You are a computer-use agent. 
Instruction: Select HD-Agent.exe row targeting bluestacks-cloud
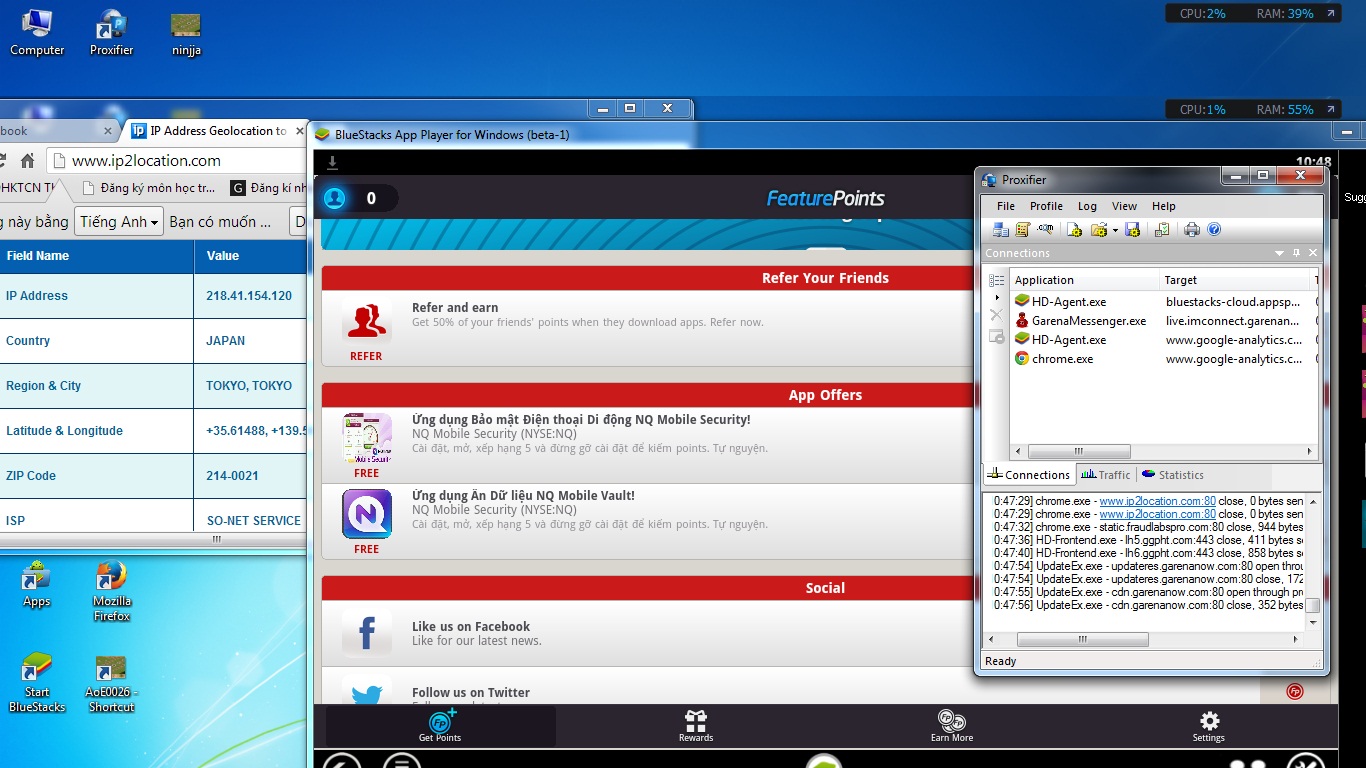pyautogui.click(x=1164, y=301)
